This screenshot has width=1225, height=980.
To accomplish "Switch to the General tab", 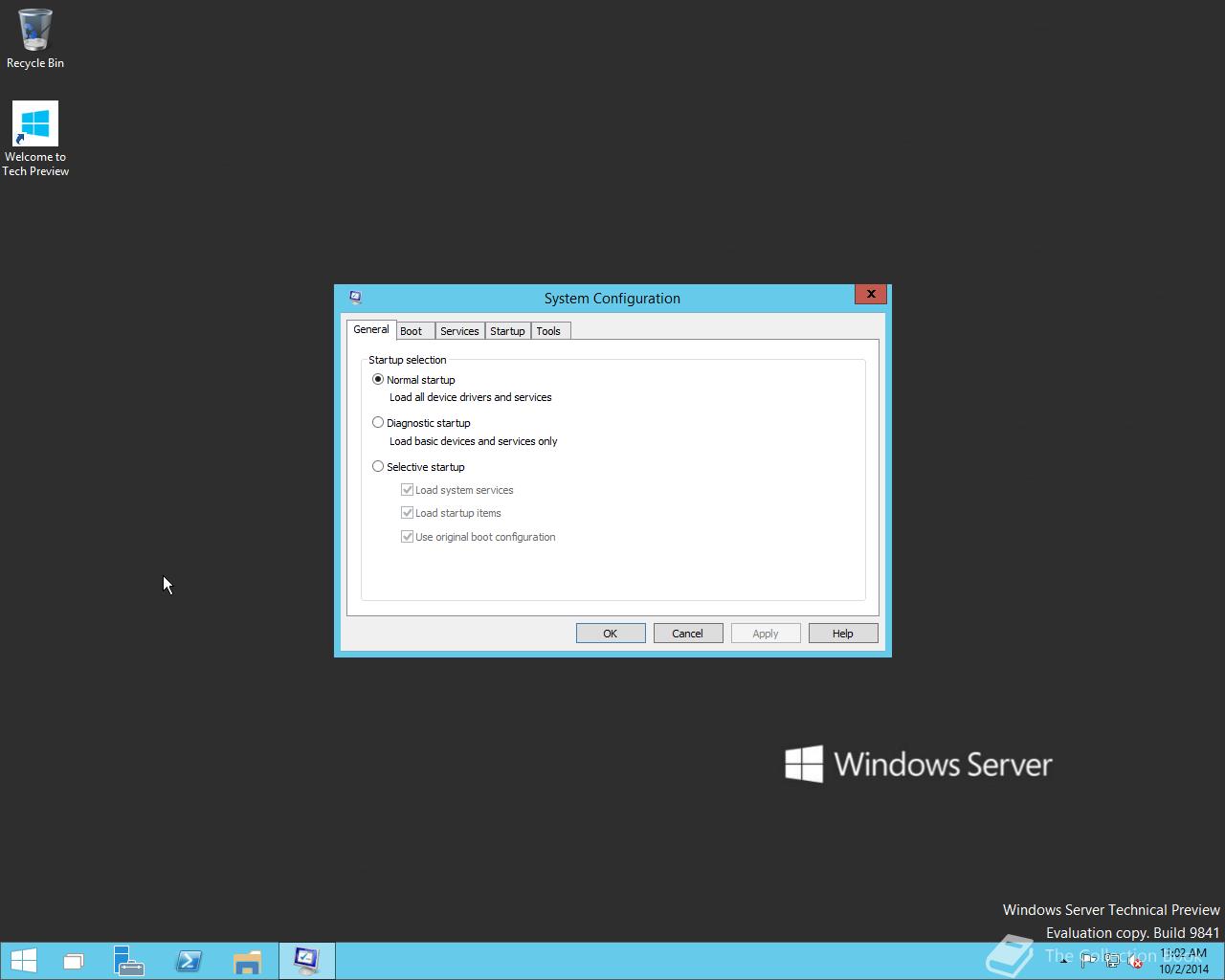I will click(371, 329).
